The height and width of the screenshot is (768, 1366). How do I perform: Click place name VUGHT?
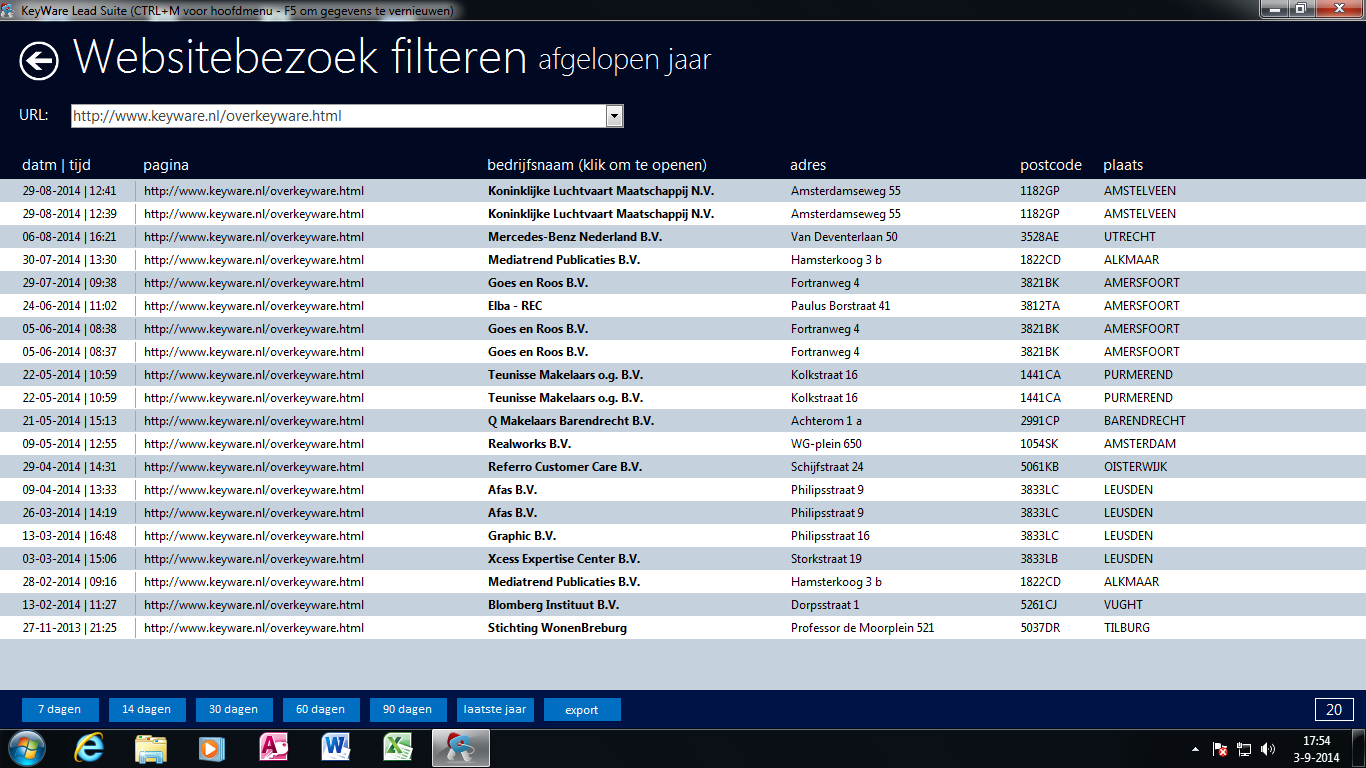1123,605
